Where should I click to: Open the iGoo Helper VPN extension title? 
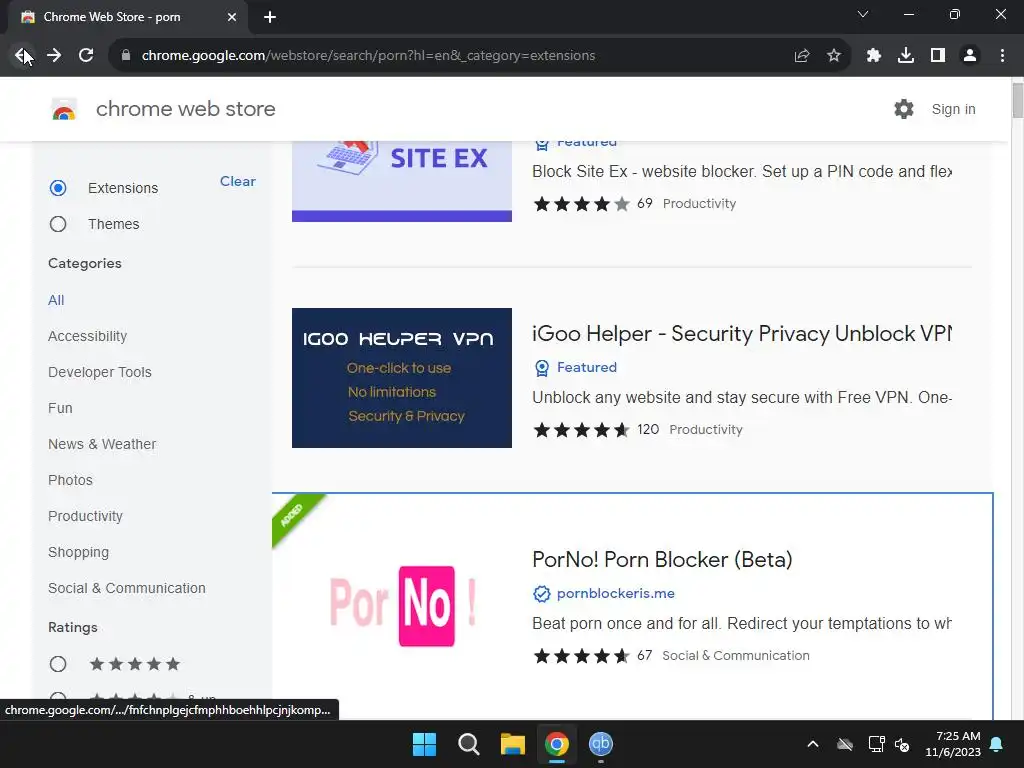click(x=742, y=334)
